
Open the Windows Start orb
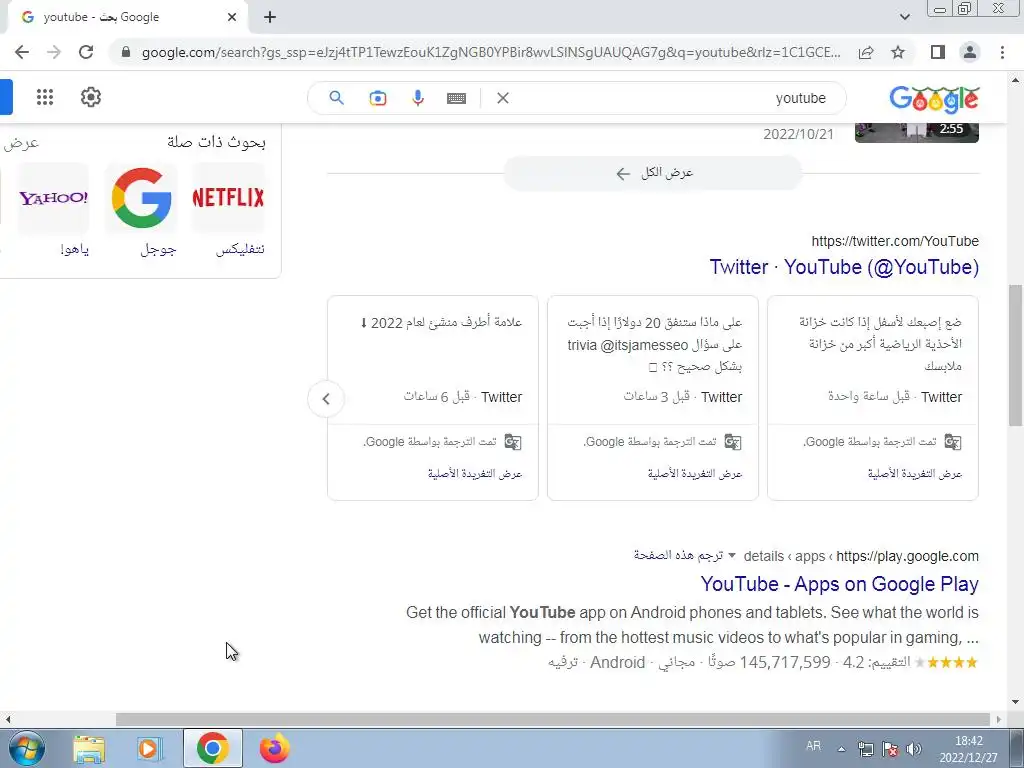tap(26, 748)
